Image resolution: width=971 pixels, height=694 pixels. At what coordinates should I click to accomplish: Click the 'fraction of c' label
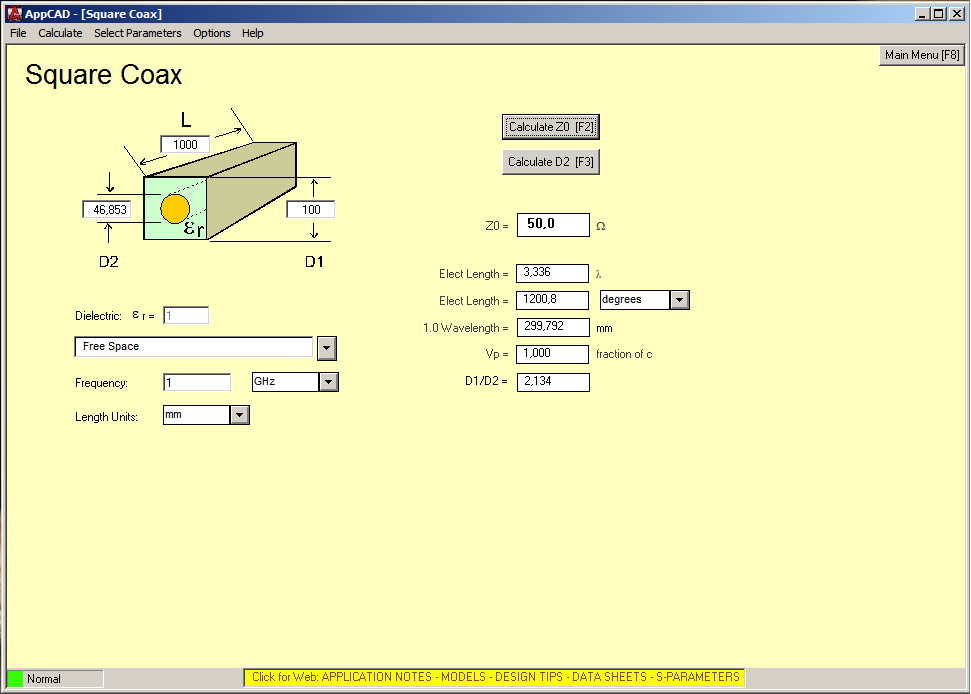click(x=624, y=354)
